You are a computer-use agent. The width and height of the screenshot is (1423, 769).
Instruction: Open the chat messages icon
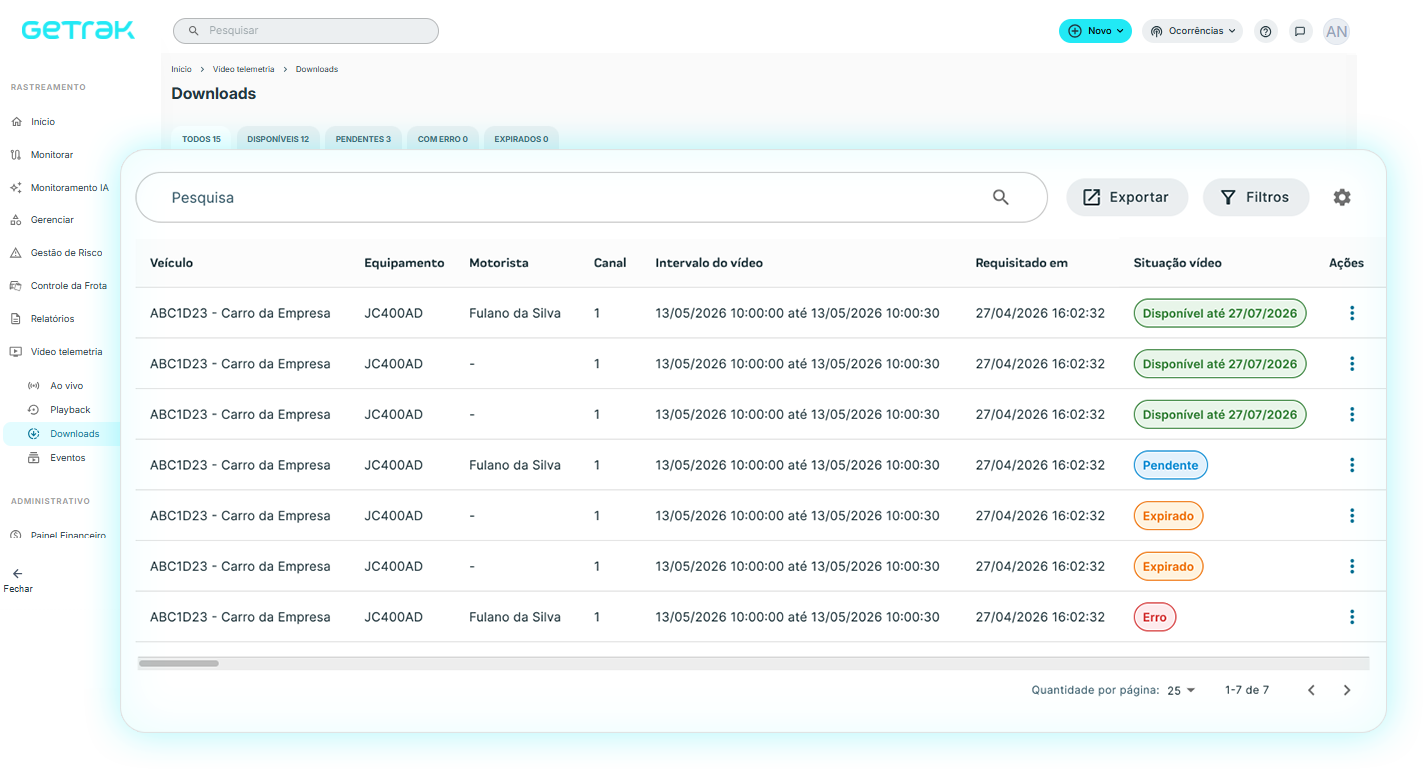point(1300,31)
